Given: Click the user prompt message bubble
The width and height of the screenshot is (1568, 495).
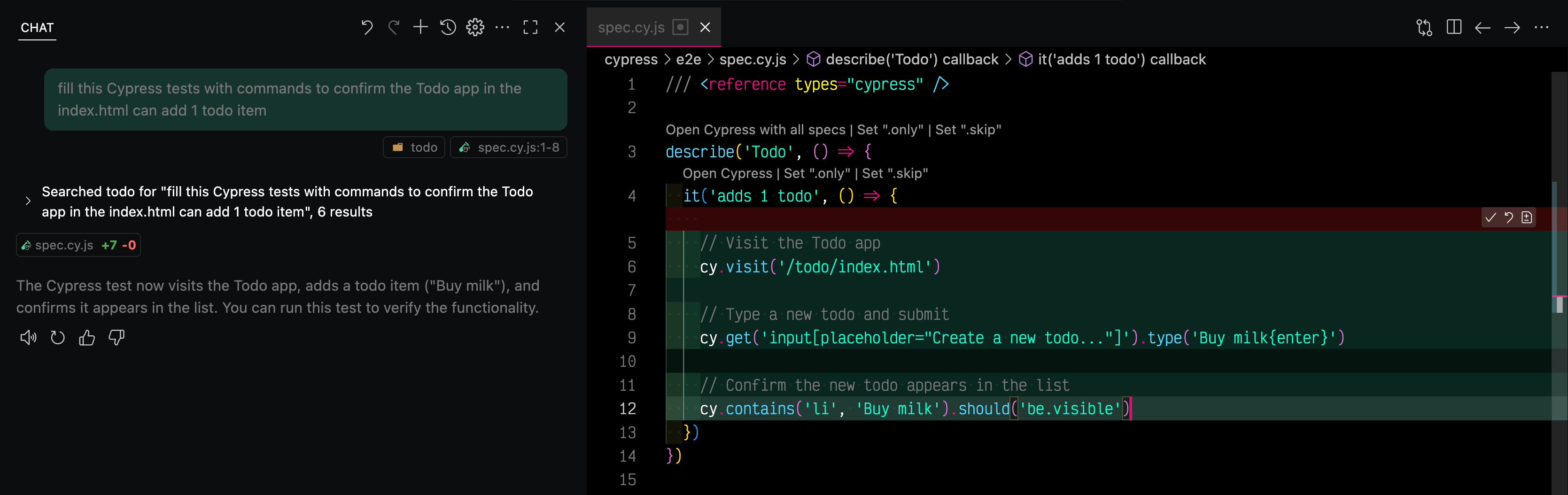Looking at the screenshot, I should pos(305,99).
